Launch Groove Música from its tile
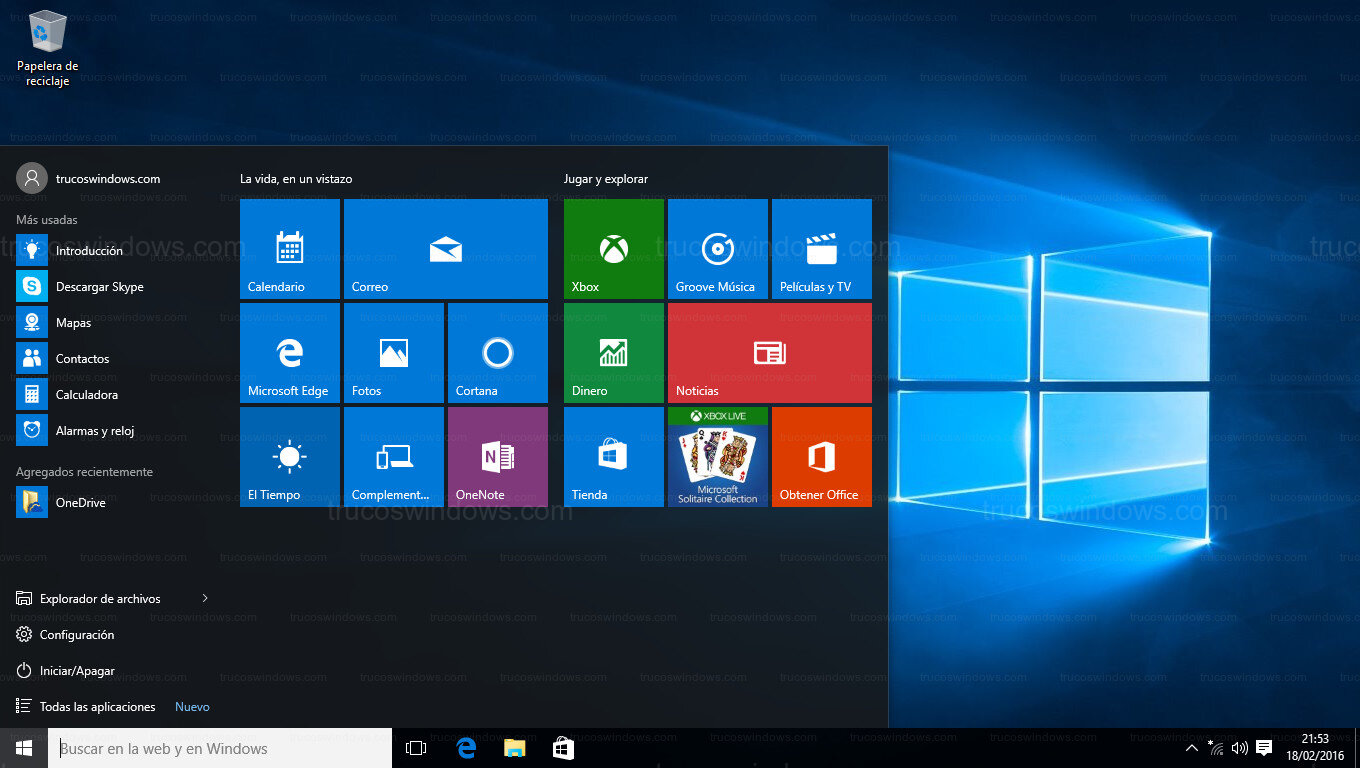 (x=717, y=249)
